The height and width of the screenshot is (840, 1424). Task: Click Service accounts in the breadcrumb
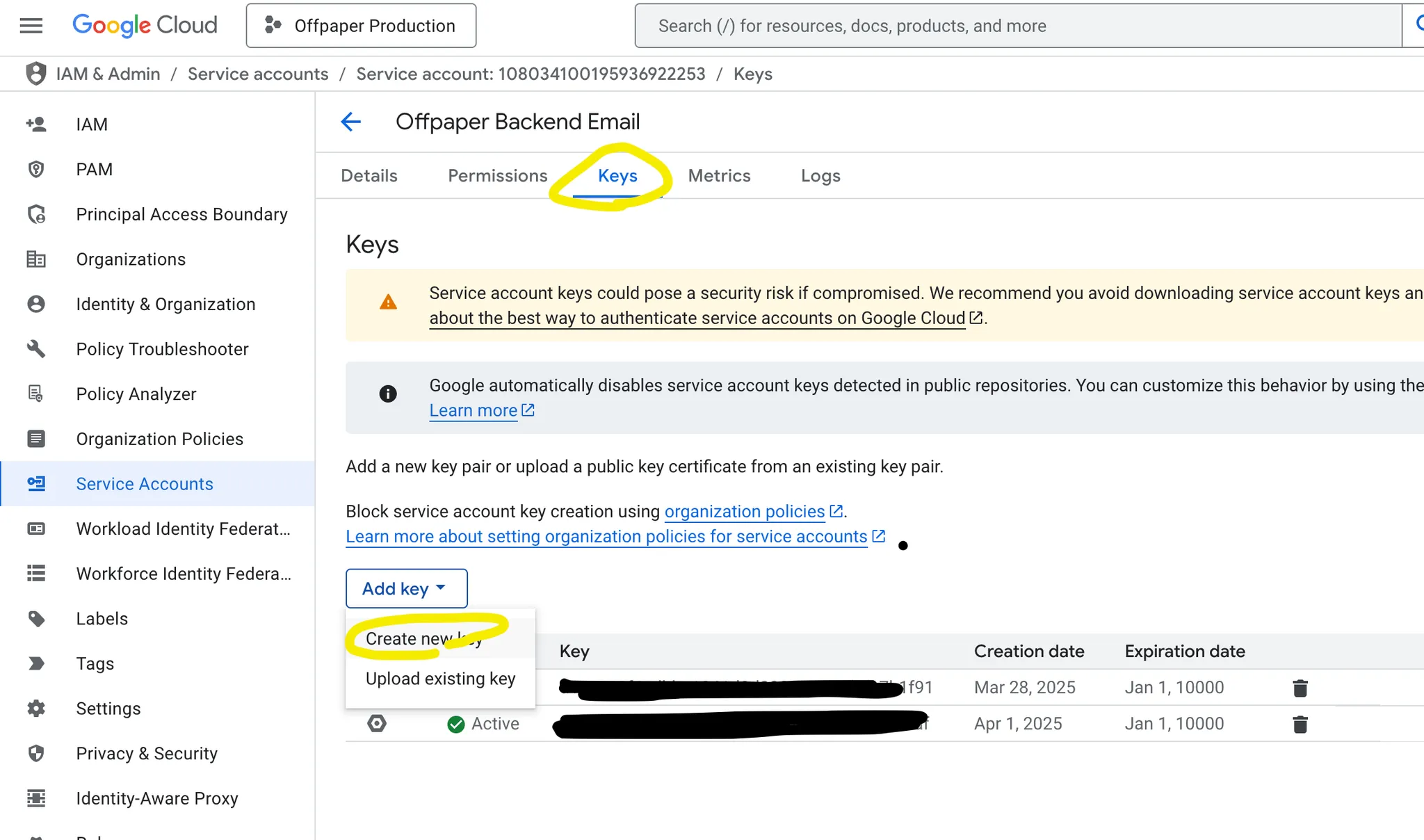(258, 74)
